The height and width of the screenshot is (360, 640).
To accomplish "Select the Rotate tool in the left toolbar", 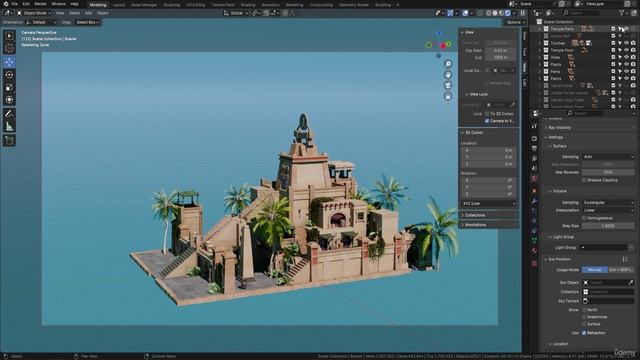I will pyautogui.click(x=9, y=75).
